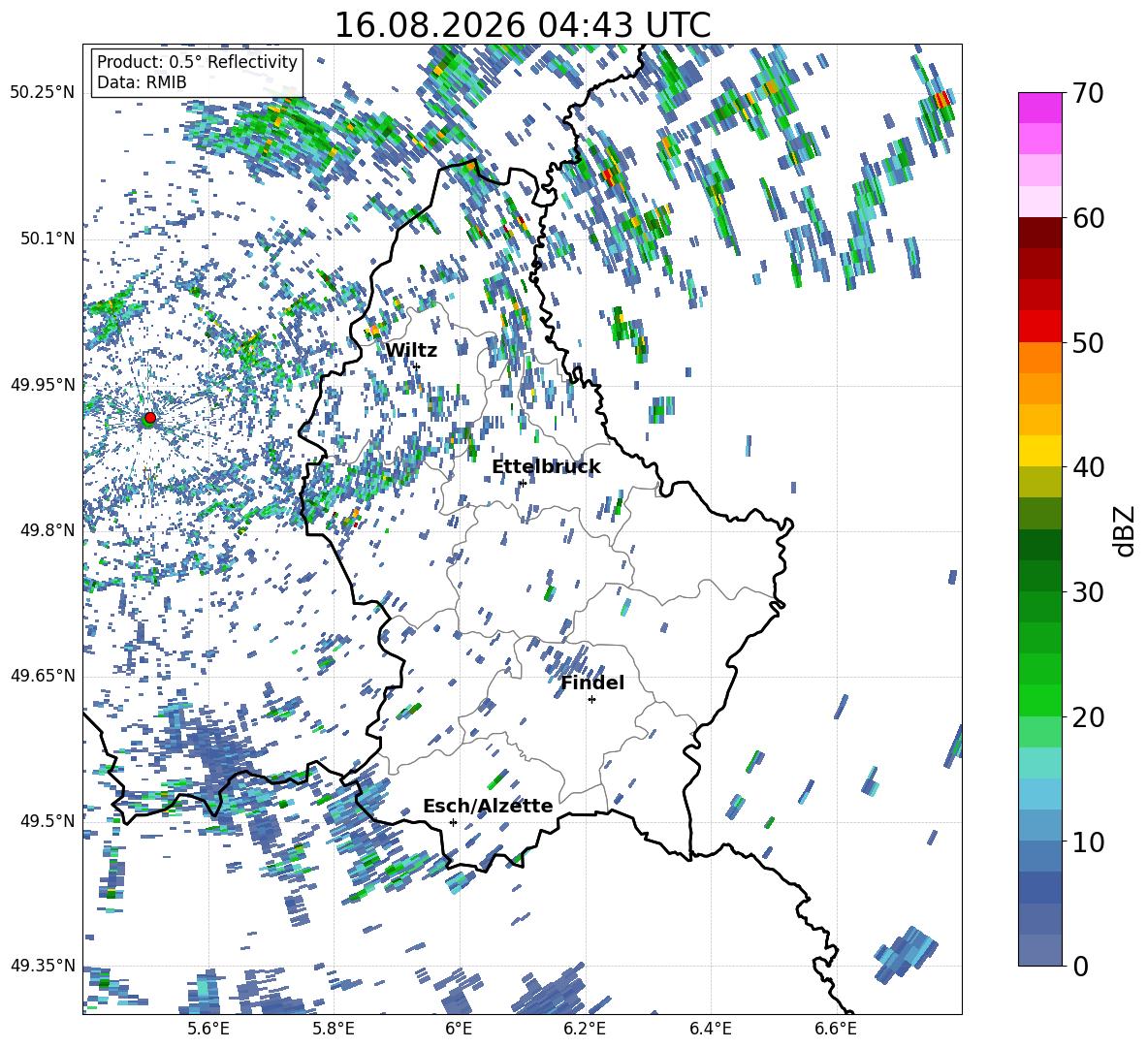Click the 50.25°N latitude tick label
This screenshot has width=1148, height=1048.
tap(43, 93)
